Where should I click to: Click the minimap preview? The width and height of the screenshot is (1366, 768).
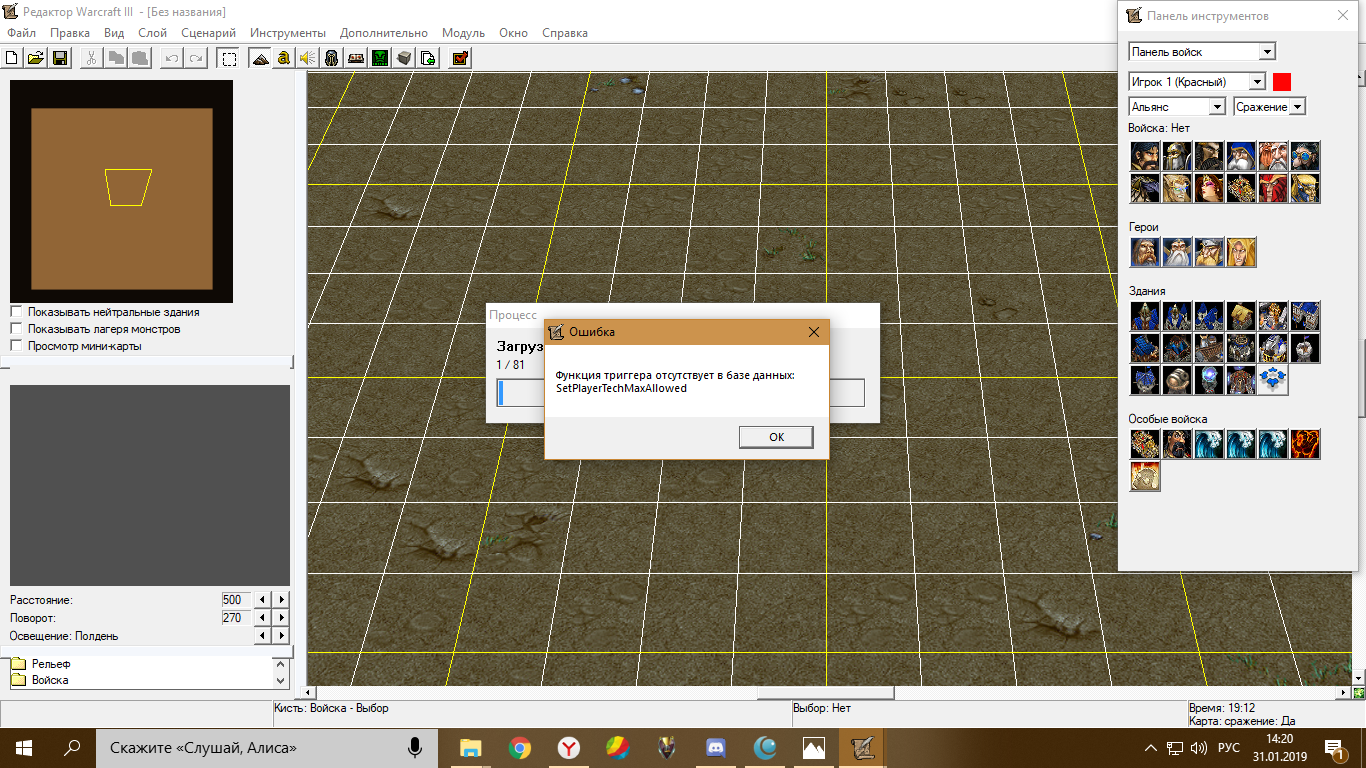click(x=121, y=192)
